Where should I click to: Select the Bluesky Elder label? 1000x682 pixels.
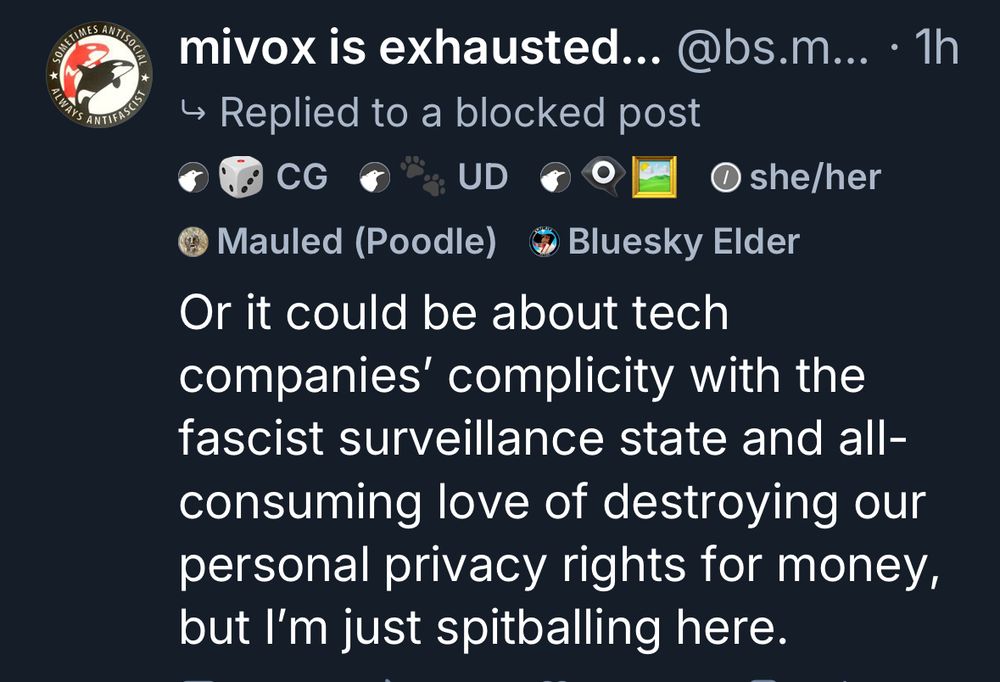coord(683,240)
